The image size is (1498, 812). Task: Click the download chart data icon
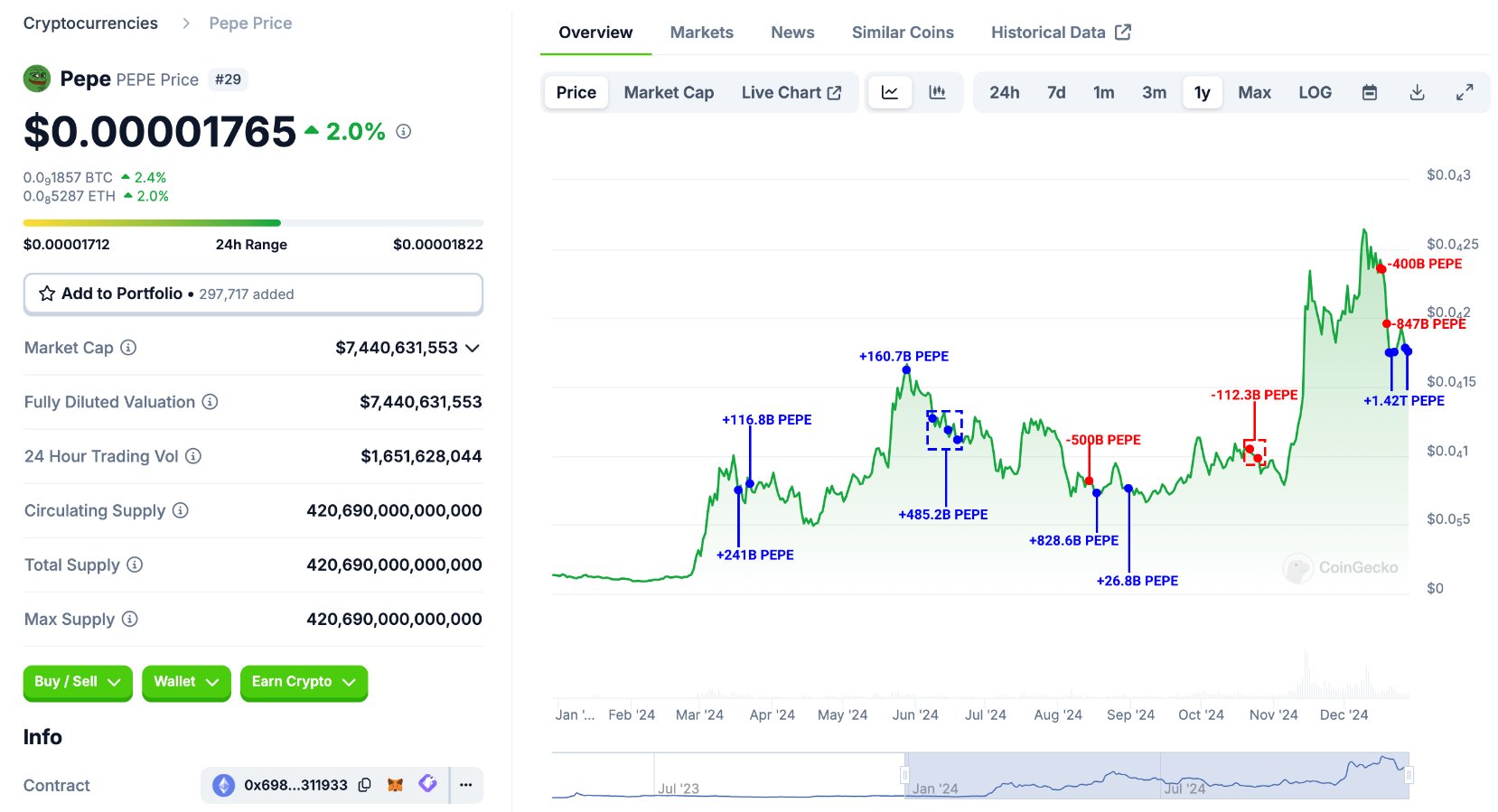point(1417,93)
